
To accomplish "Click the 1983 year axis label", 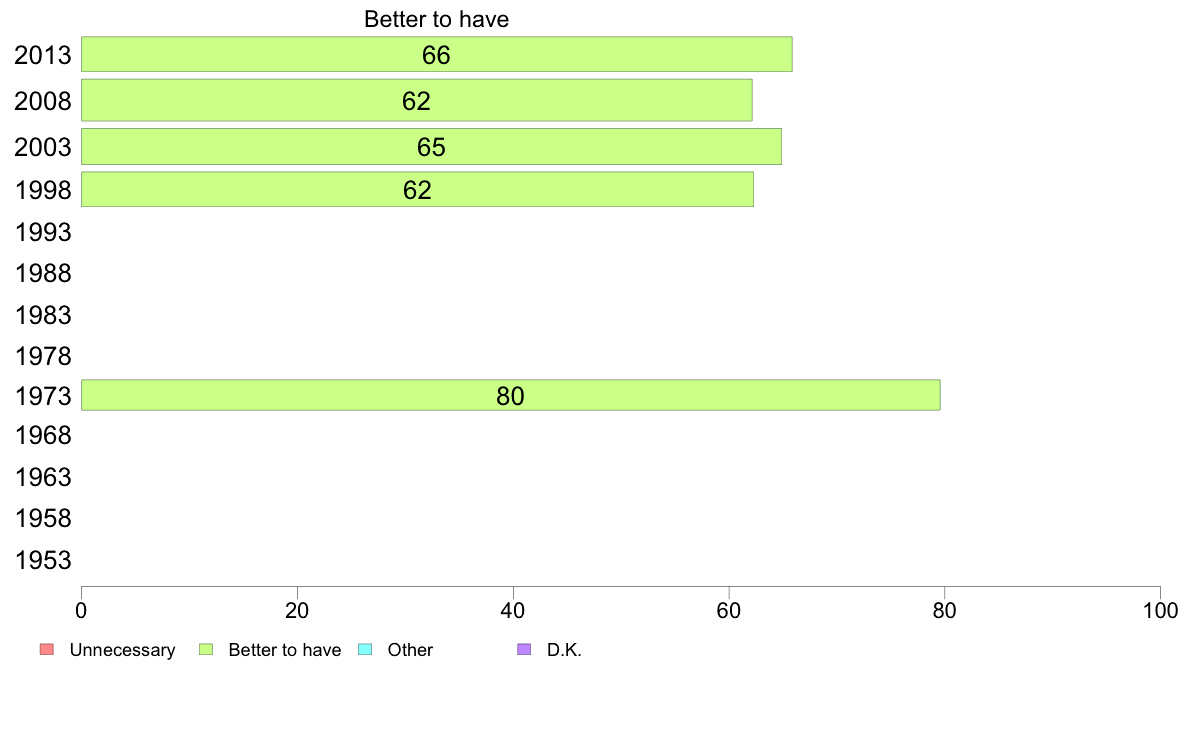I will click(x=43, y=316).
